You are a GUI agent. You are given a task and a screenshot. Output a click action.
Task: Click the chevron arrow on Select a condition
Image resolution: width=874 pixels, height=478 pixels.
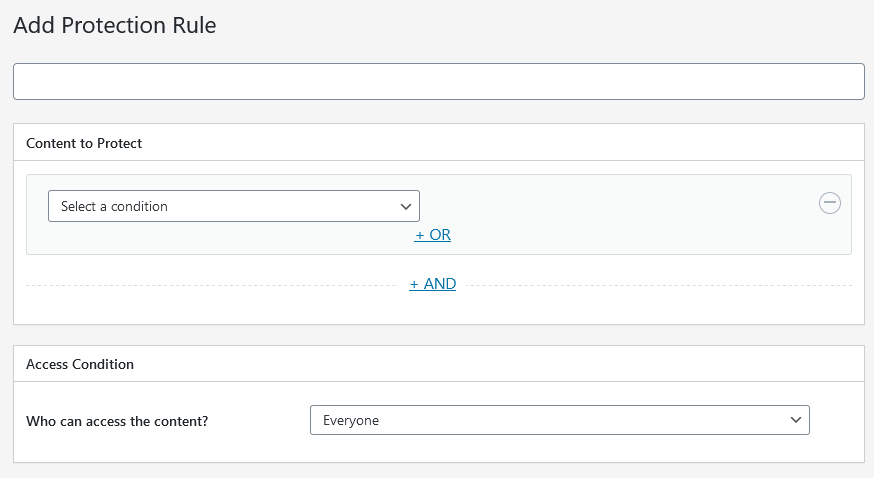point(406,207)
